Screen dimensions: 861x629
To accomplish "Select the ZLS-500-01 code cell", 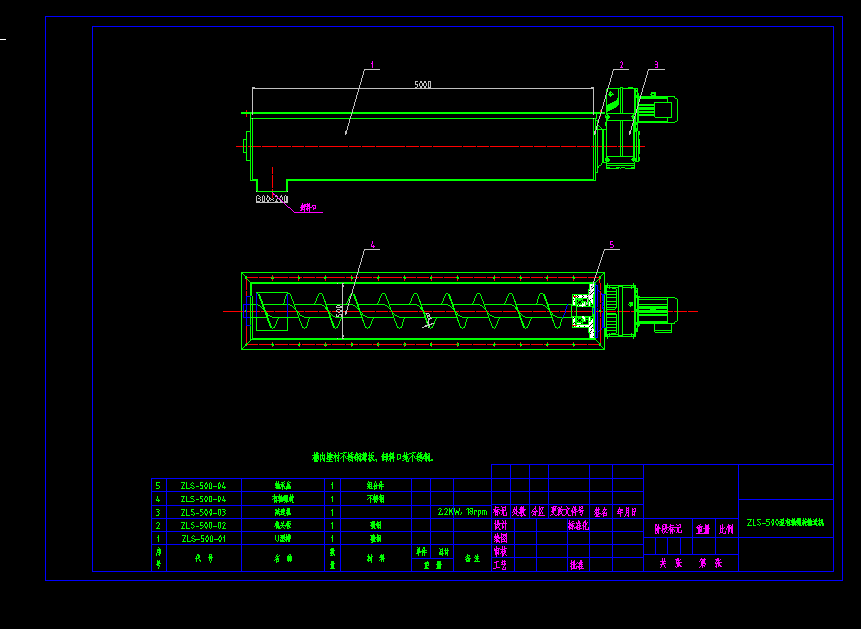I will pos(204,539).
